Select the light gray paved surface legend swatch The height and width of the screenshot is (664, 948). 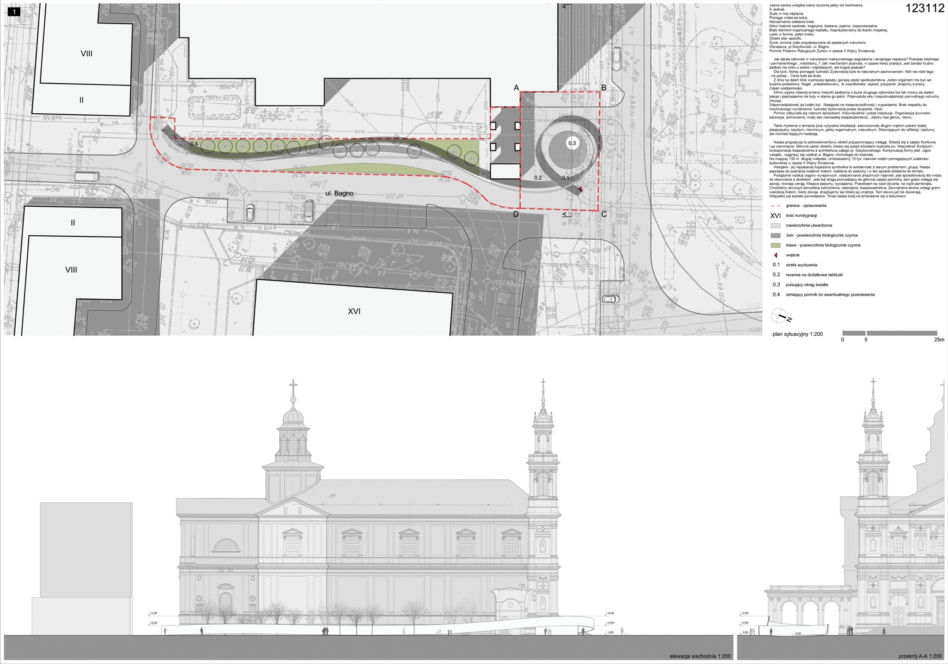776,226
